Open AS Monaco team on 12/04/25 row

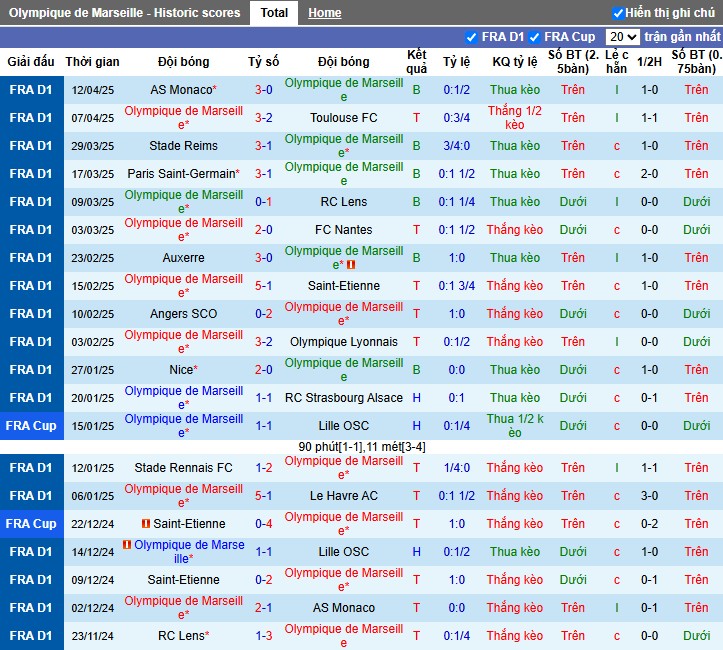[183, 90]
